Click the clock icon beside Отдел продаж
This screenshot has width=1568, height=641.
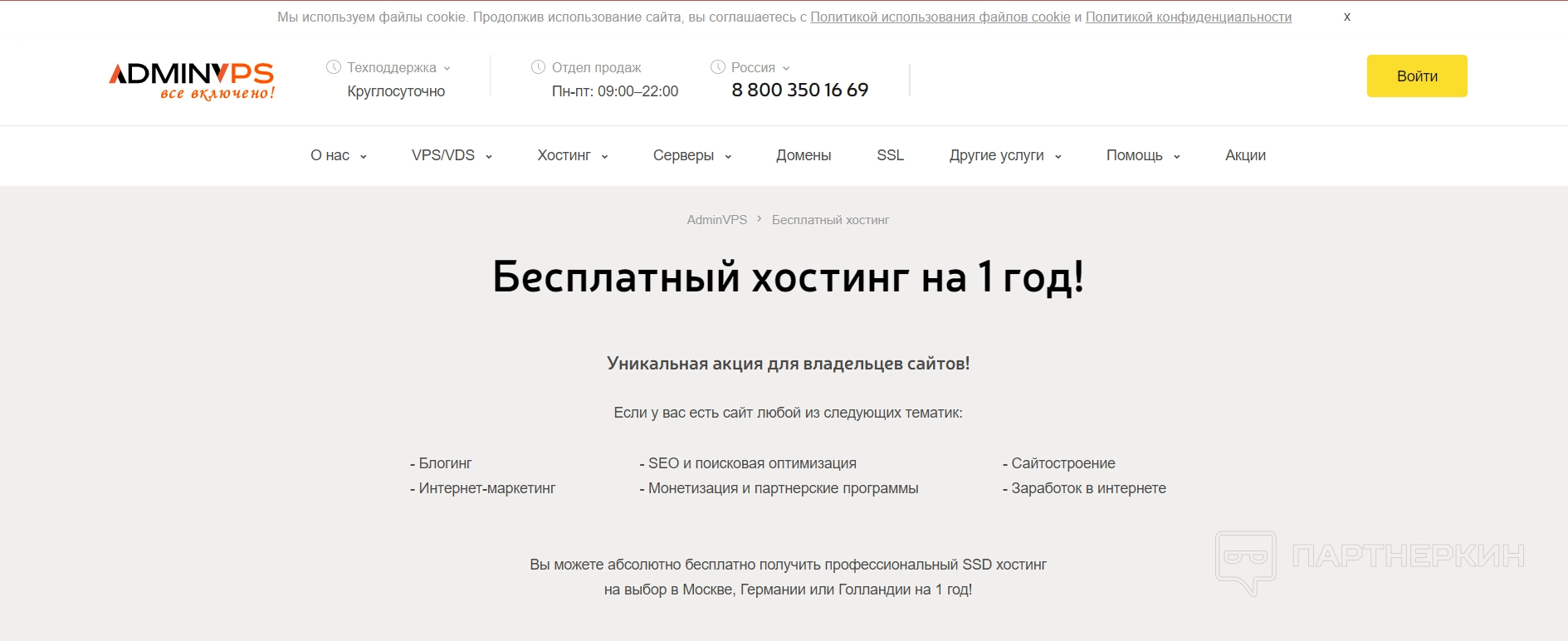coord(538,67)
